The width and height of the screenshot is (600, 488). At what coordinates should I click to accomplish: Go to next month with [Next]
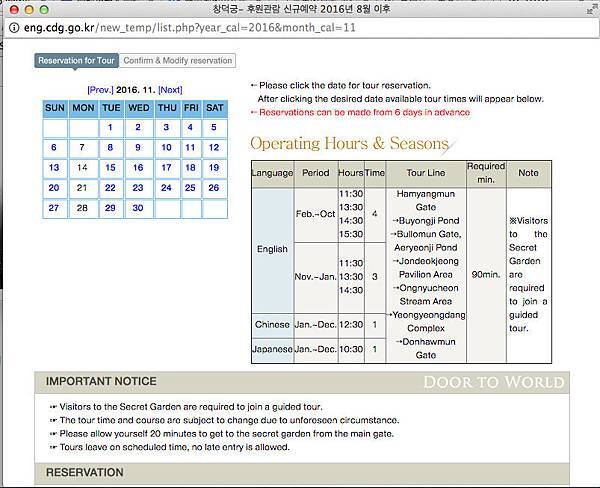coord(170,90)
